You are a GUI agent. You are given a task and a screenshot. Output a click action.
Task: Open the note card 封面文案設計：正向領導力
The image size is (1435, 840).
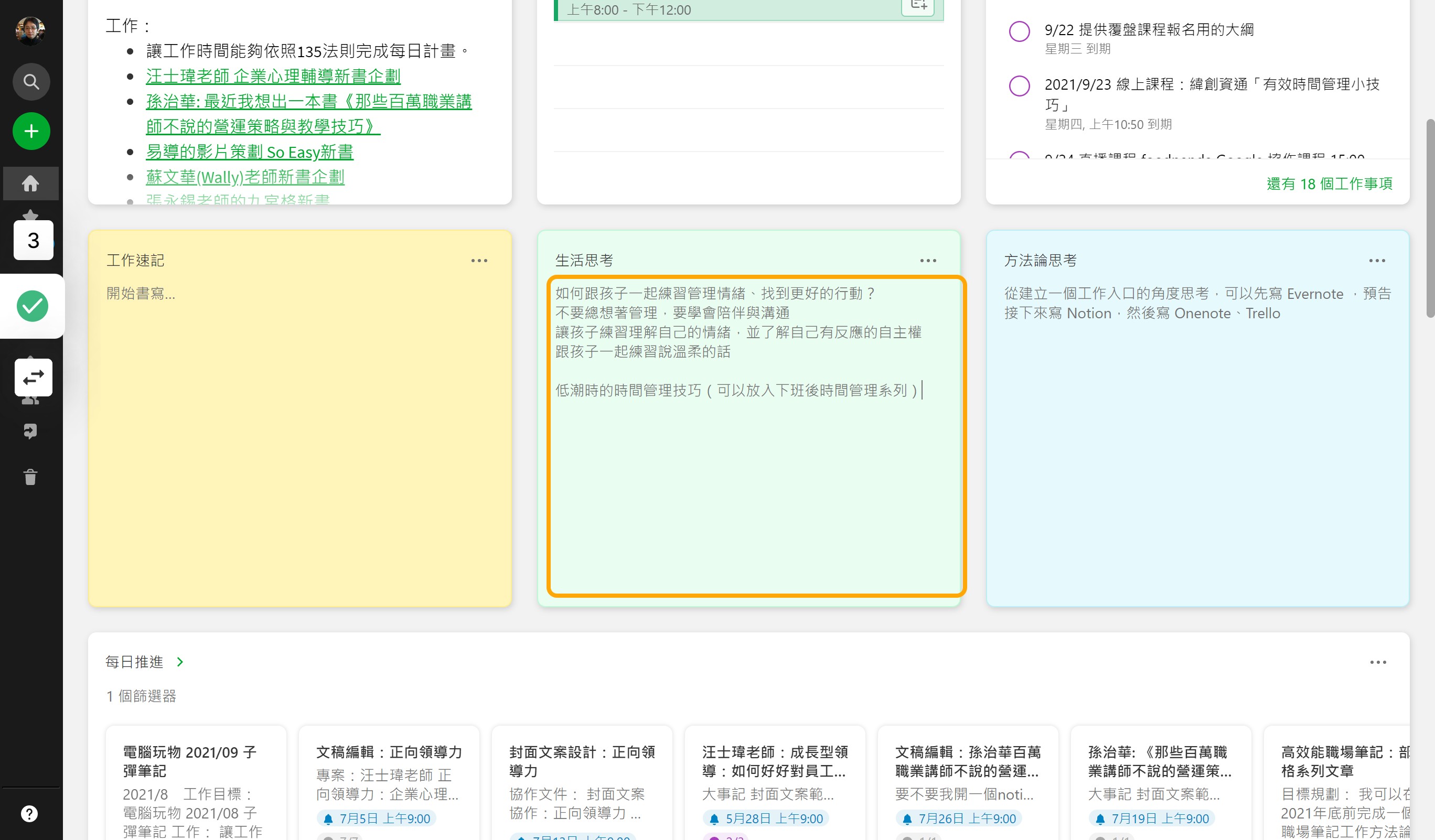pyautogui.click(x=582, y=782)
